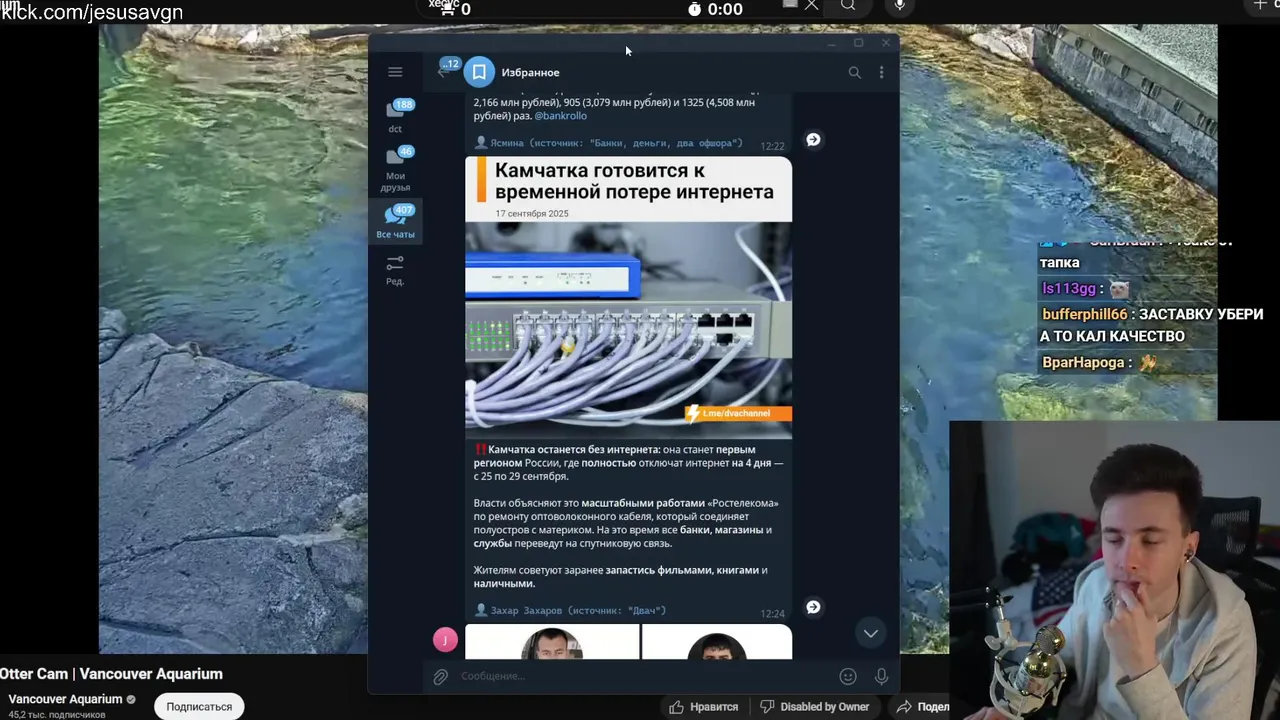Click the 12:22 message timestamp
Image resolution: width=1280 pixels, height=720 pixels.
tap(772, 146)
